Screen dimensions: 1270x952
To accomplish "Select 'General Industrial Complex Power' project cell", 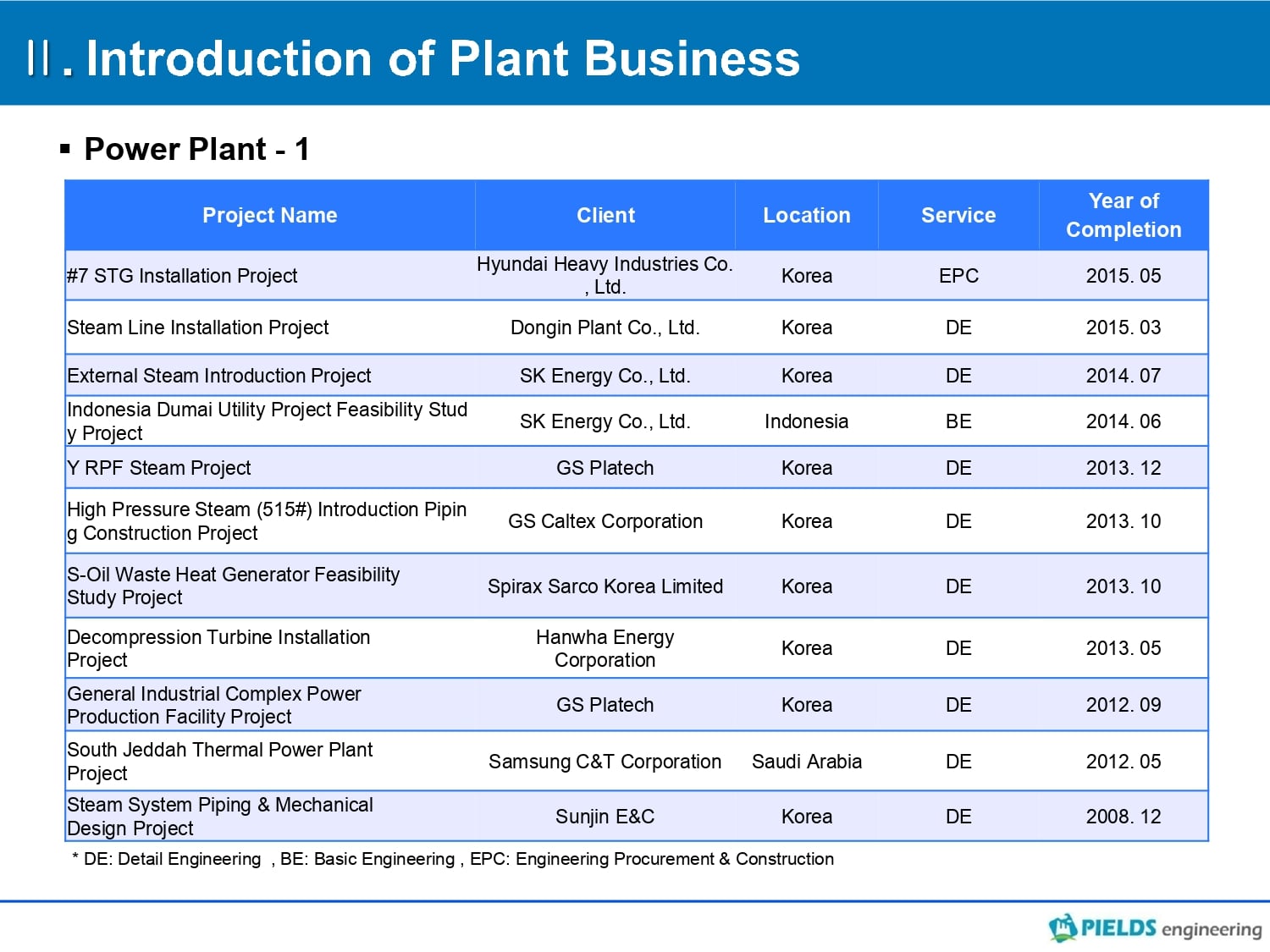I will pos(270,705).
